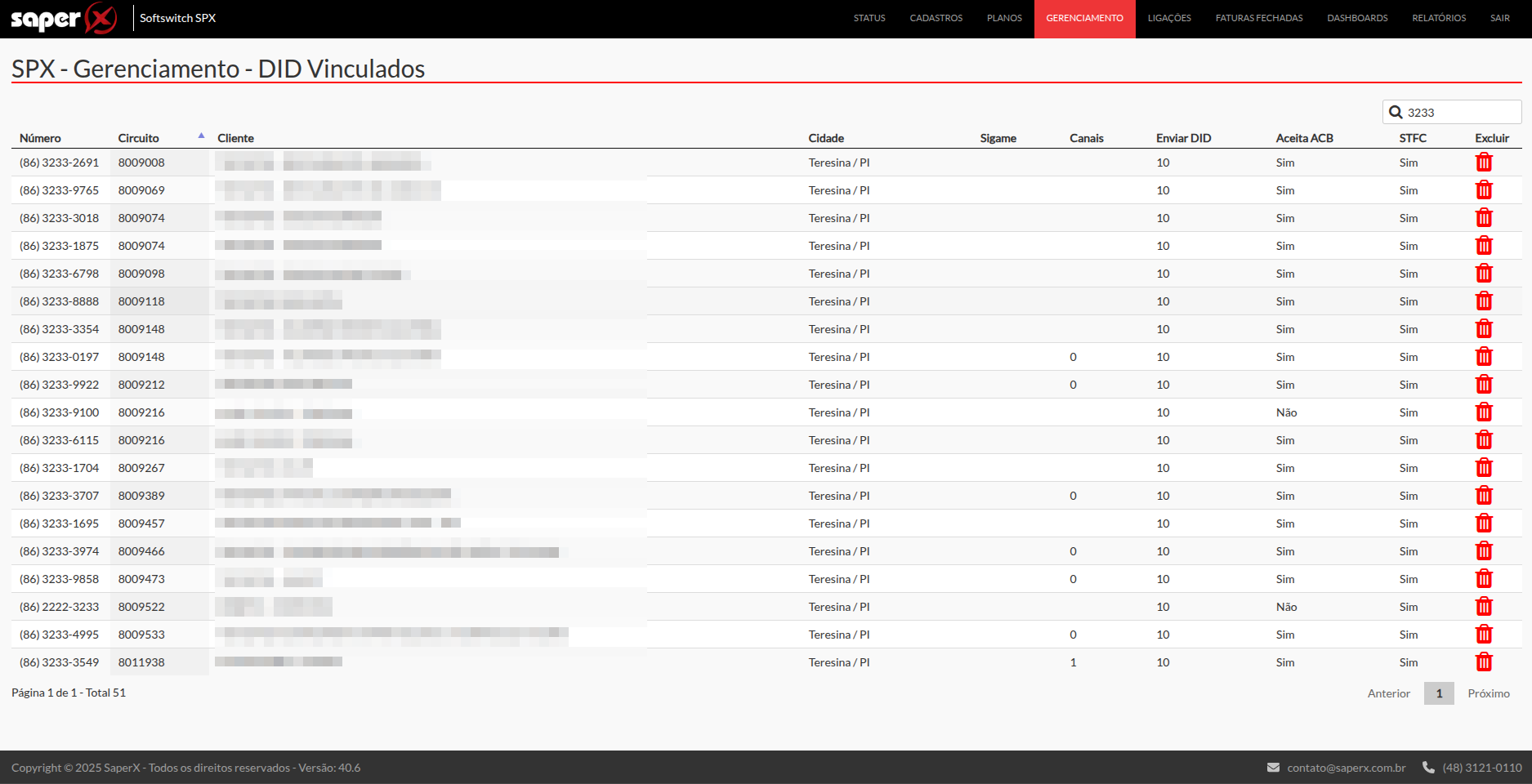Remove DID (86) 3233-1704 with trash icon
The height and width of the screenshot is (784, 1532).
click(1484, 468)
